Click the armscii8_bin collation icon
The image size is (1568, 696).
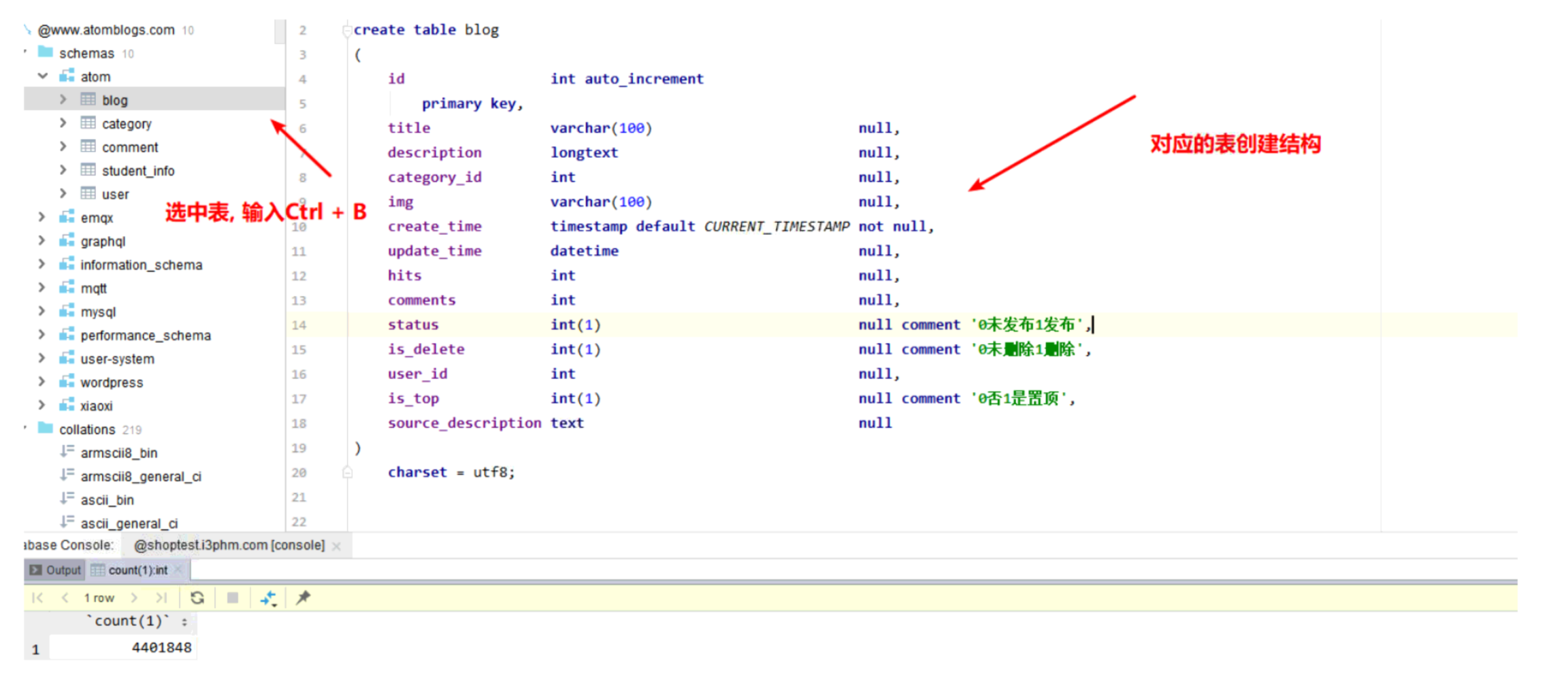[x=67, y=451]
